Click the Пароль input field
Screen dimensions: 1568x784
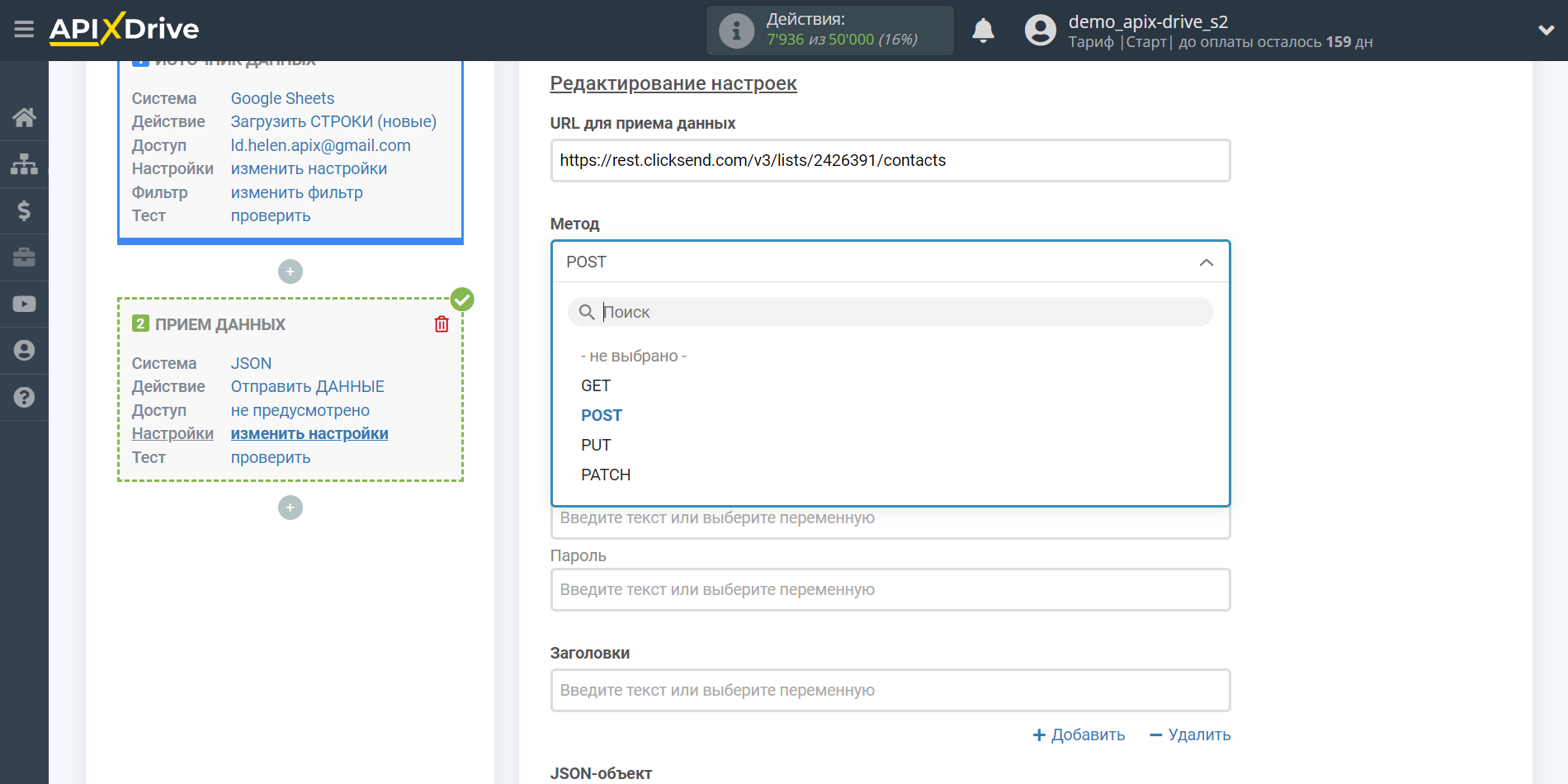click(890, 589)
